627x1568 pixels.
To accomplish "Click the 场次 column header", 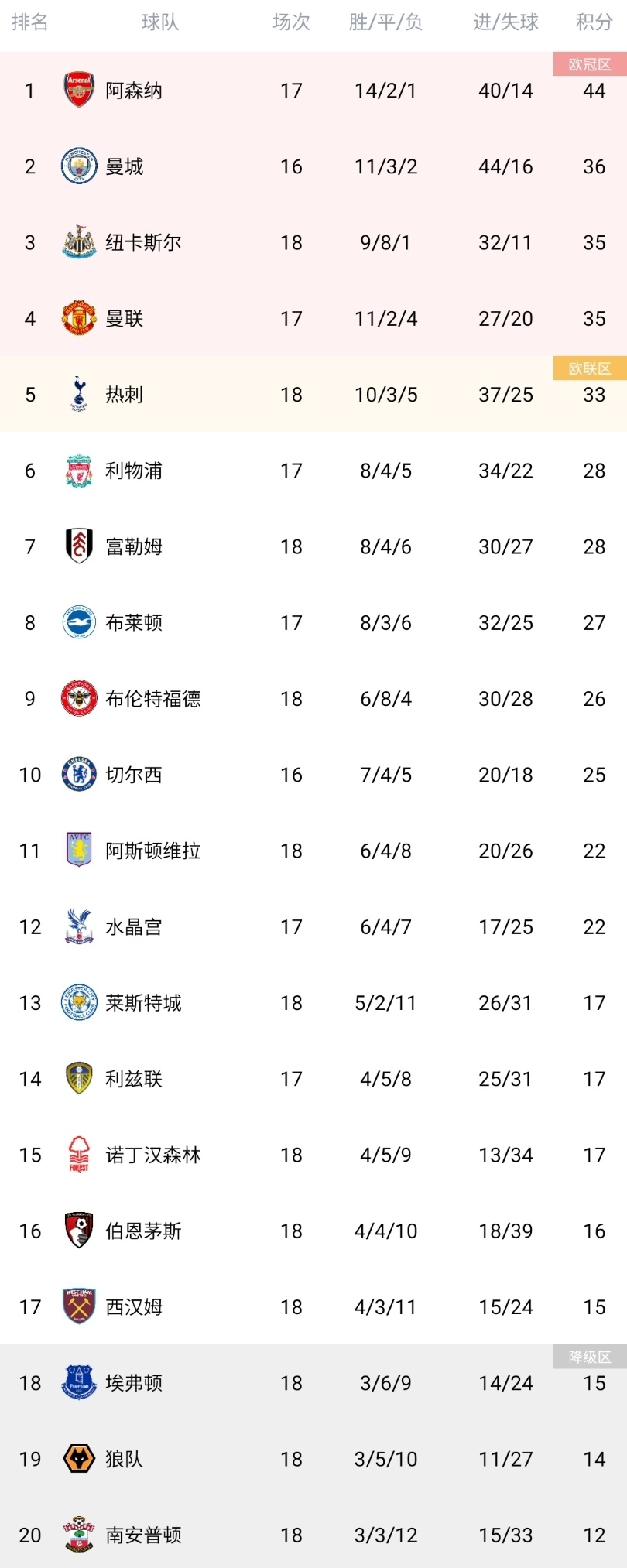I will 291,22.
